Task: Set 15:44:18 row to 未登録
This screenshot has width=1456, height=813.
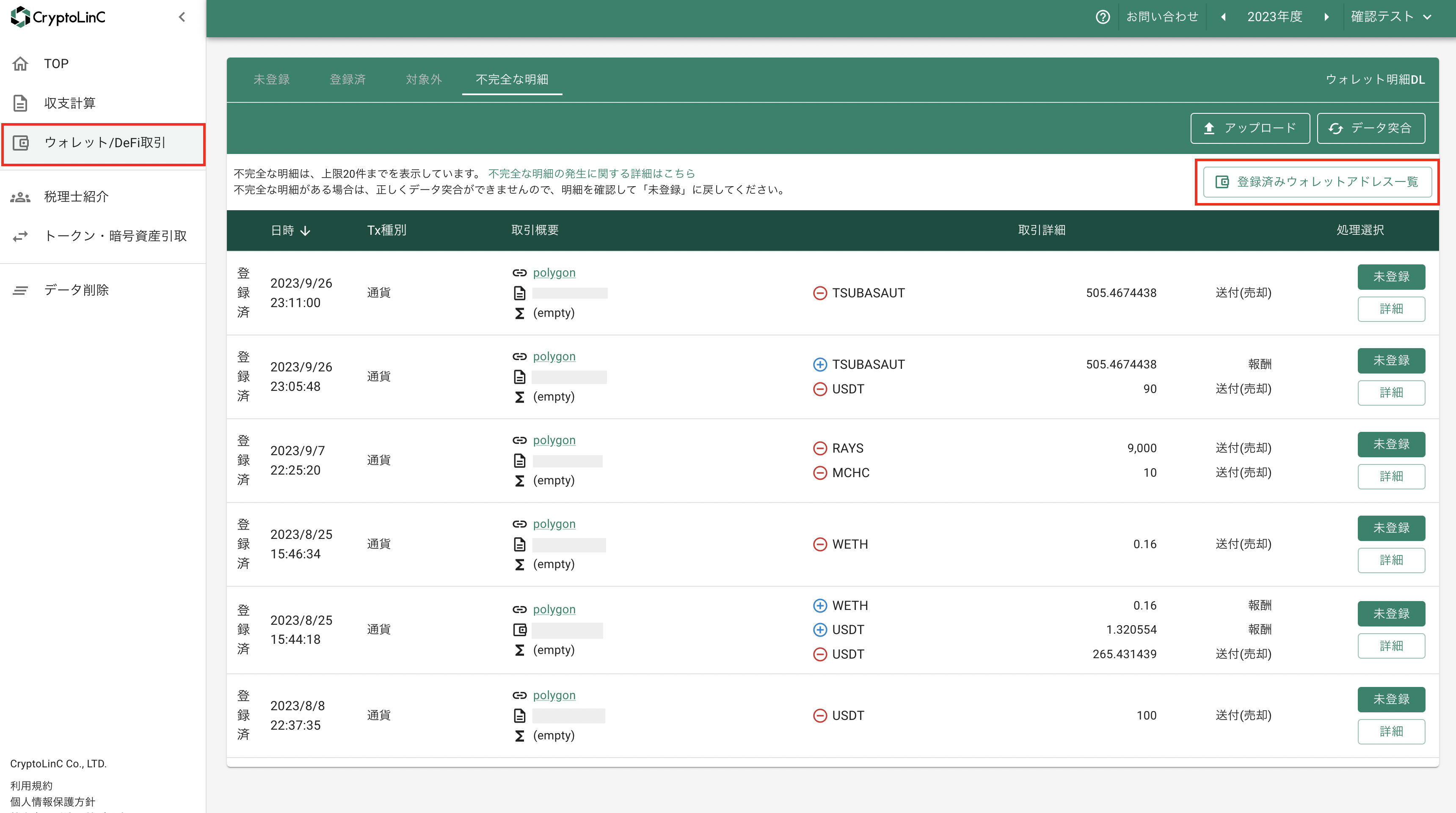Action: pyautogui.click(x=1391, y=614)
